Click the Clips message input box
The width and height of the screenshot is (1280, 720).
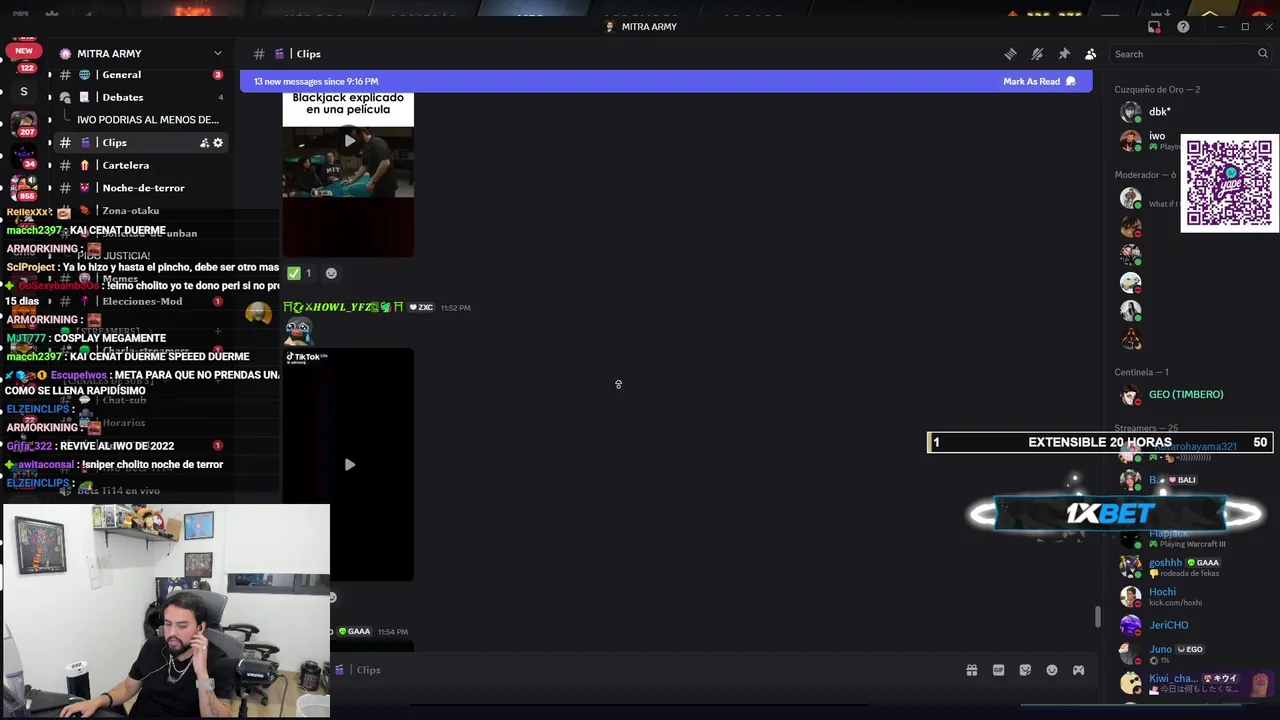coord(640,670)
